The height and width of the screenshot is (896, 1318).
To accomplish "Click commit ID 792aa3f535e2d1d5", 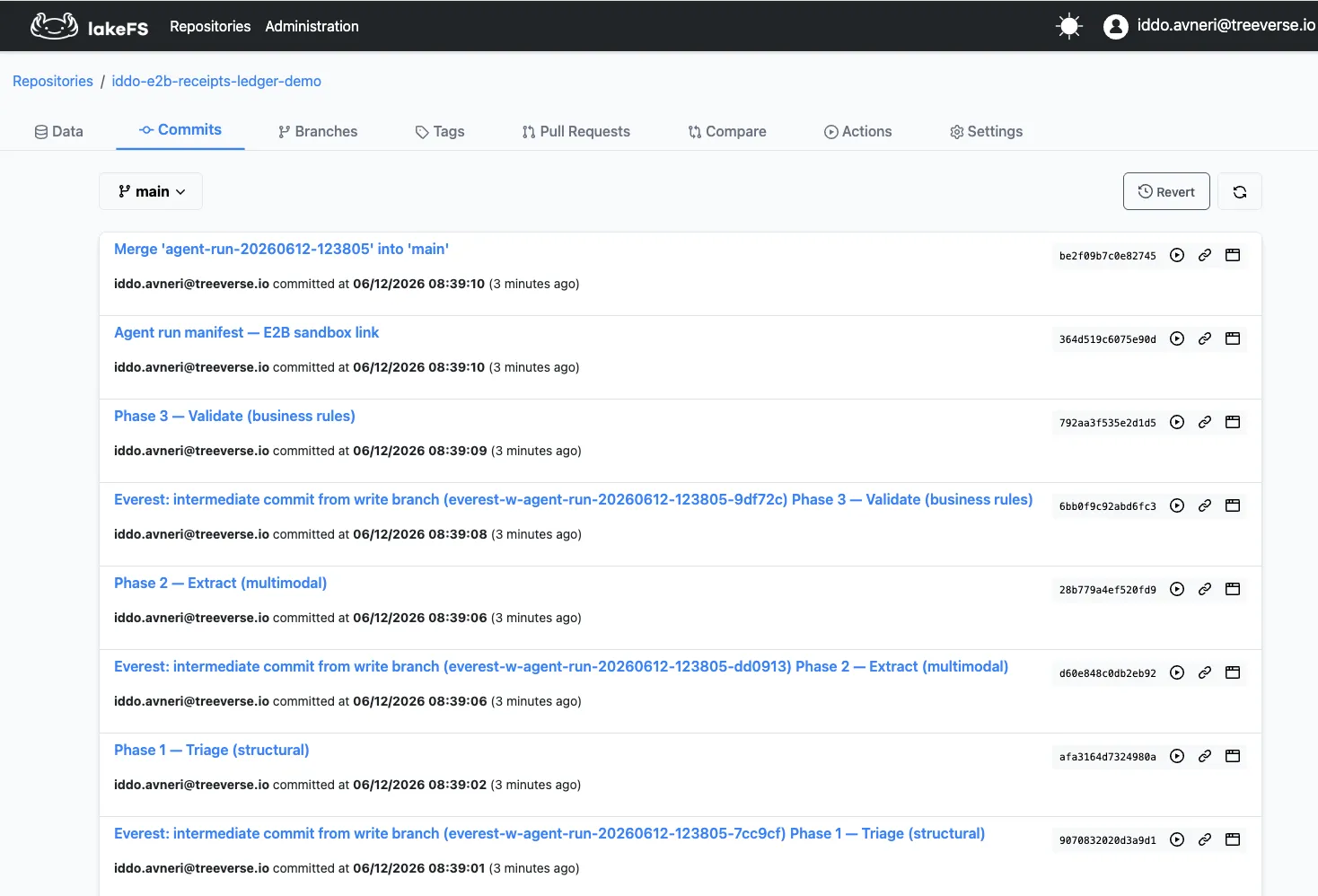I will (1107, 423).
